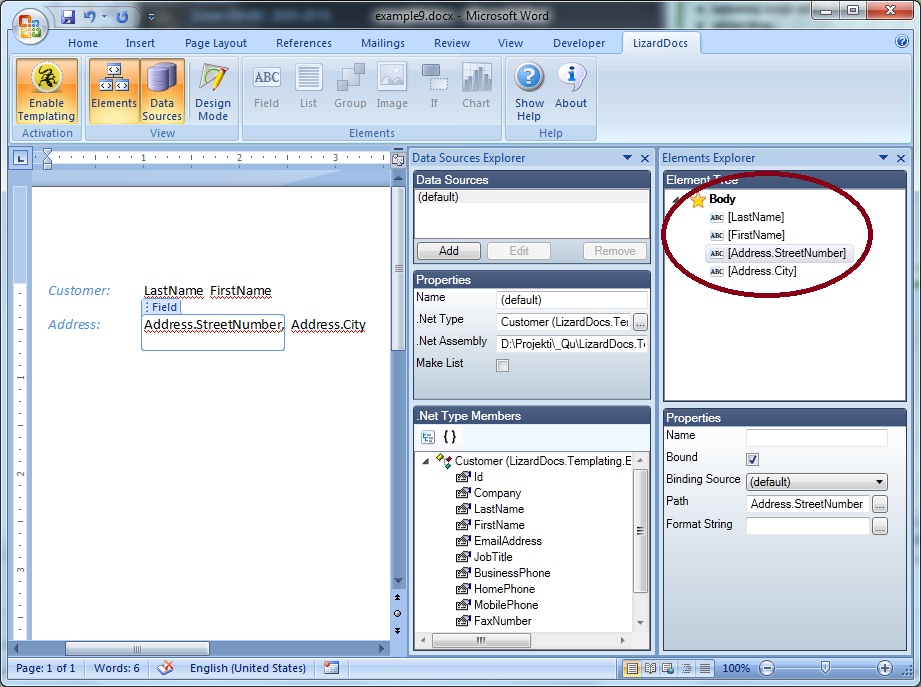Switch to Full Screen Reading view icon
The height and width of the screenshot is (687, 921).
(x=650, y=668)
